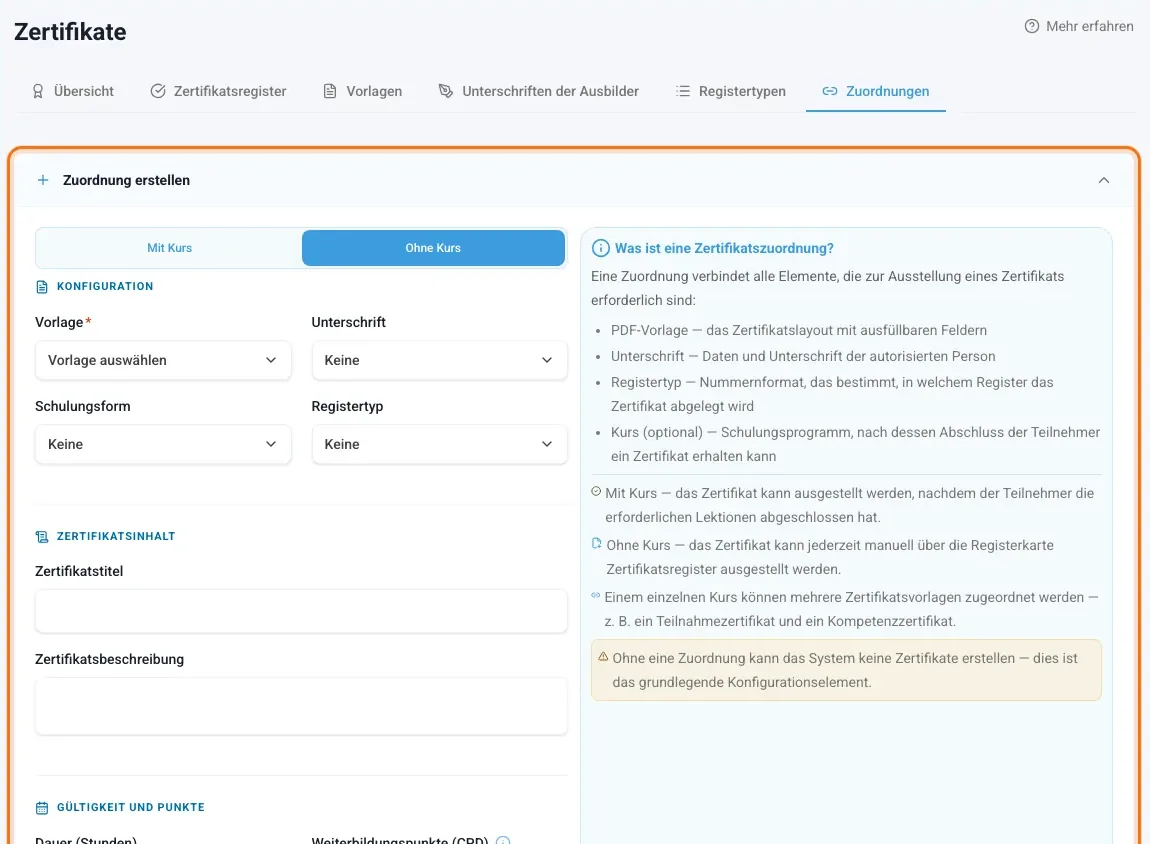This screenshot has width=1150, height=844.
Task: Click the Zuordnungen link icon
Action: point(829,91)
